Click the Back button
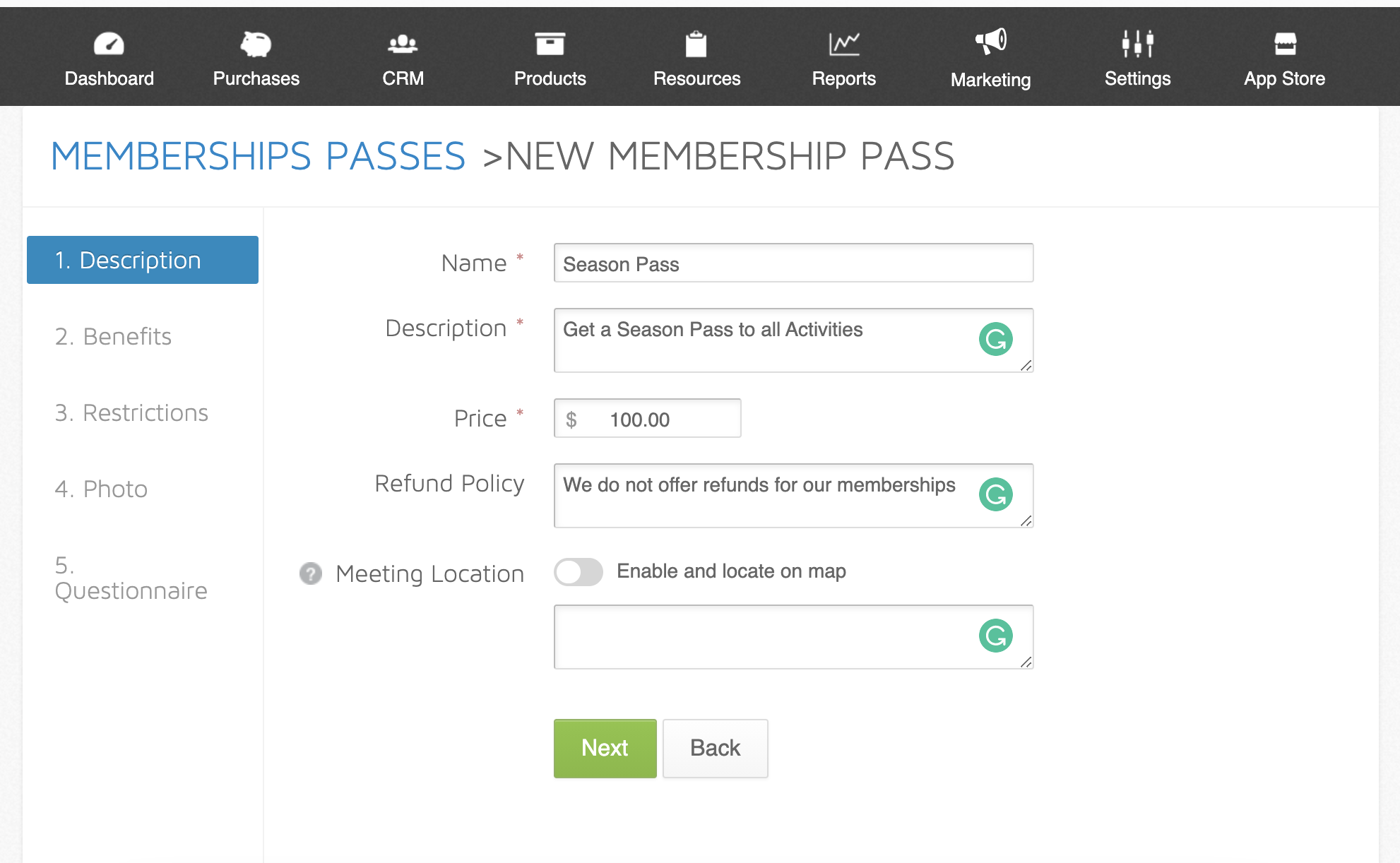Image resolution: width=1400 pixels, height=863 pixels. click(716, 749)
